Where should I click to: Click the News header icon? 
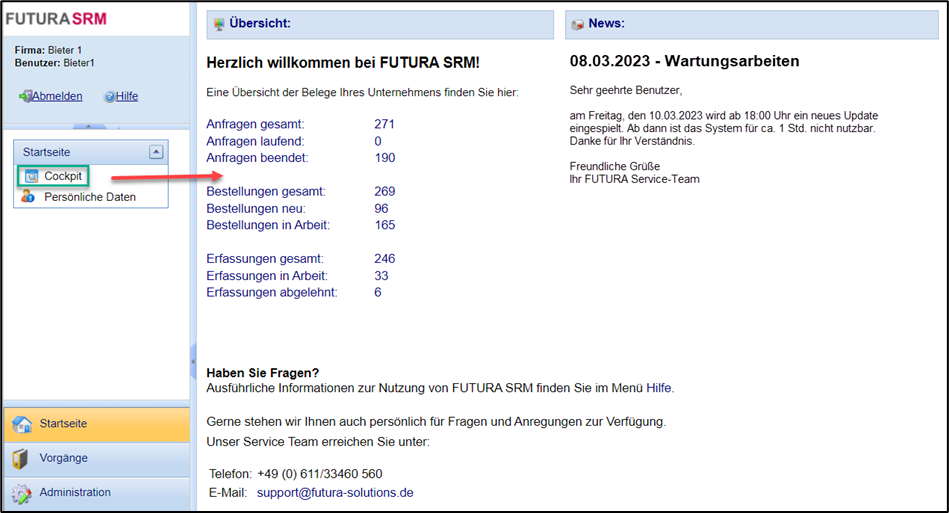click(577, 24)
